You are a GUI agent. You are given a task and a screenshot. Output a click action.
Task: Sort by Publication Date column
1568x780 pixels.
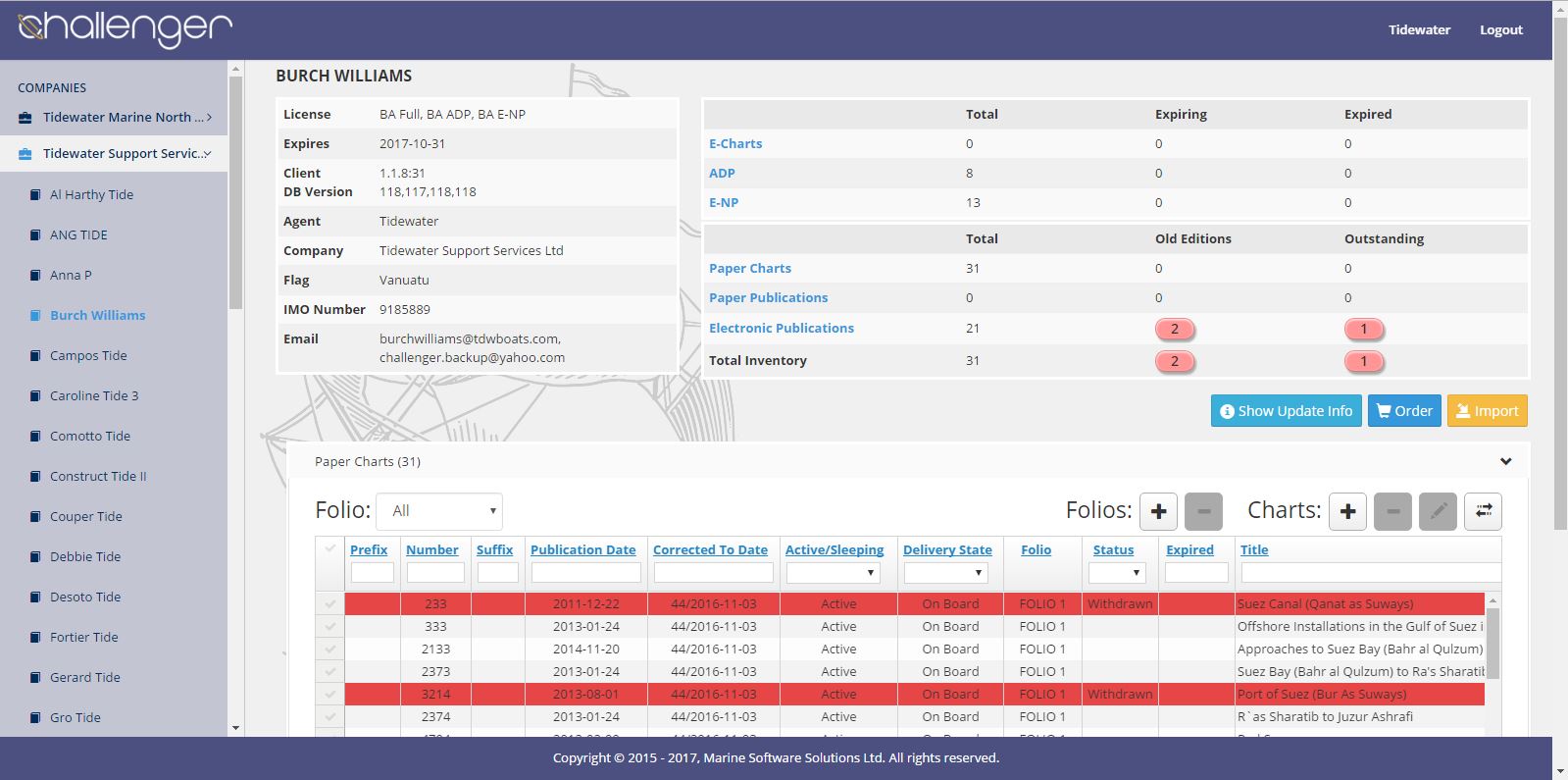click(582, 550)
